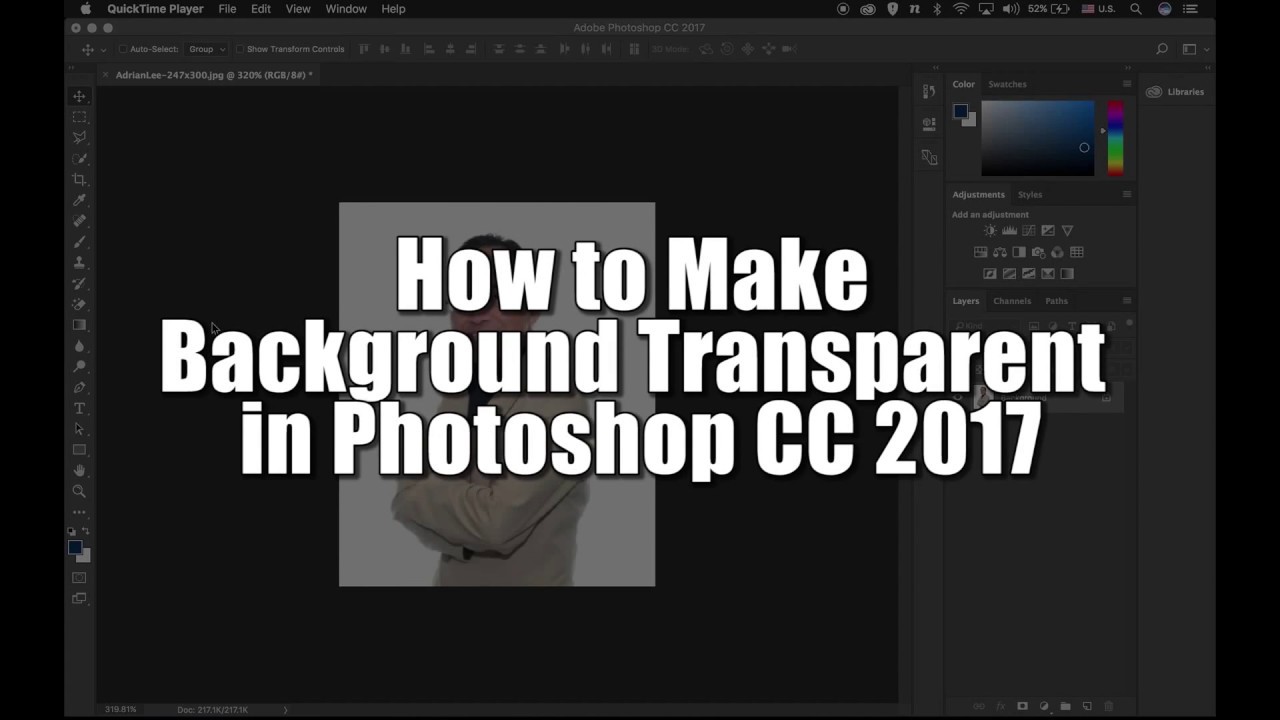Toggle the Auto-Select checkbox
The image size is (1280, 720).
(x=123, y=49)
